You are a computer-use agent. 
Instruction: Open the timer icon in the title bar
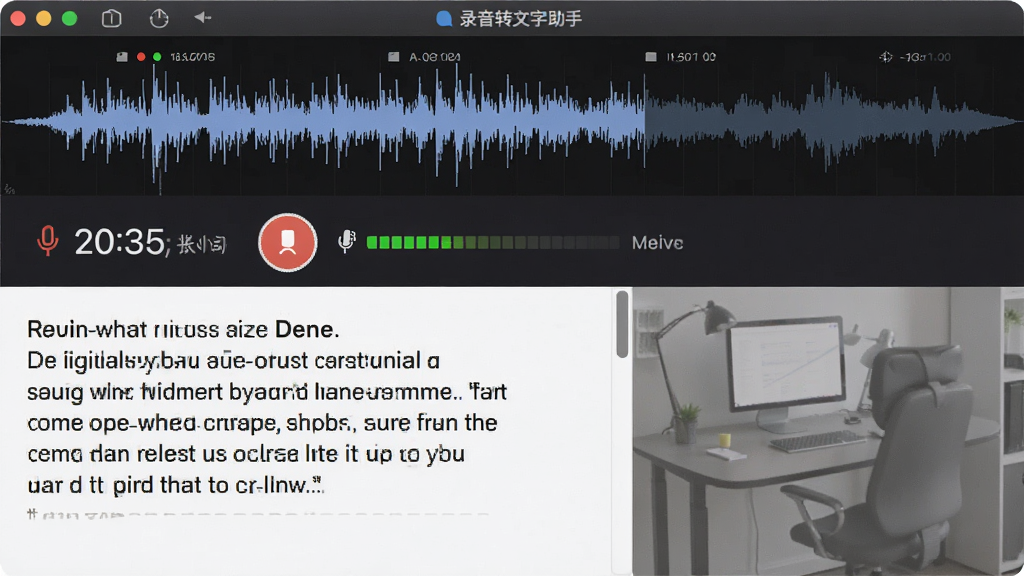(x=159, y=18)
